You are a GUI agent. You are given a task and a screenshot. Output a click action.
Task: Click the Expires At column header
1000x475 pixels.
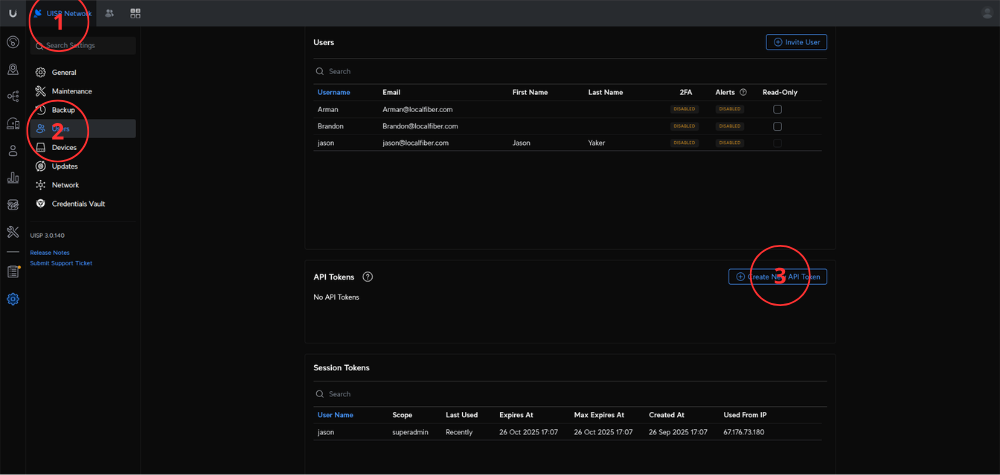pos(516,415)
